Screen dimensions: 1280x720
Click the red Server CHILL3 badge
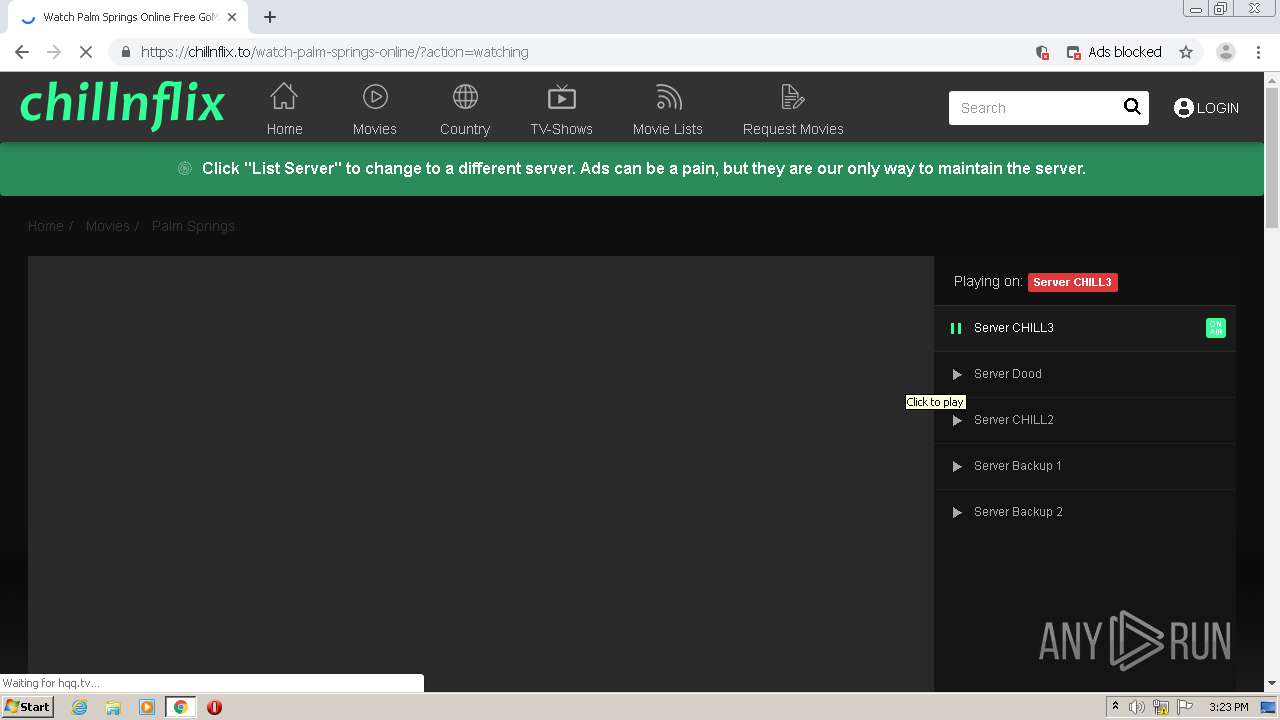[1072, 282]
